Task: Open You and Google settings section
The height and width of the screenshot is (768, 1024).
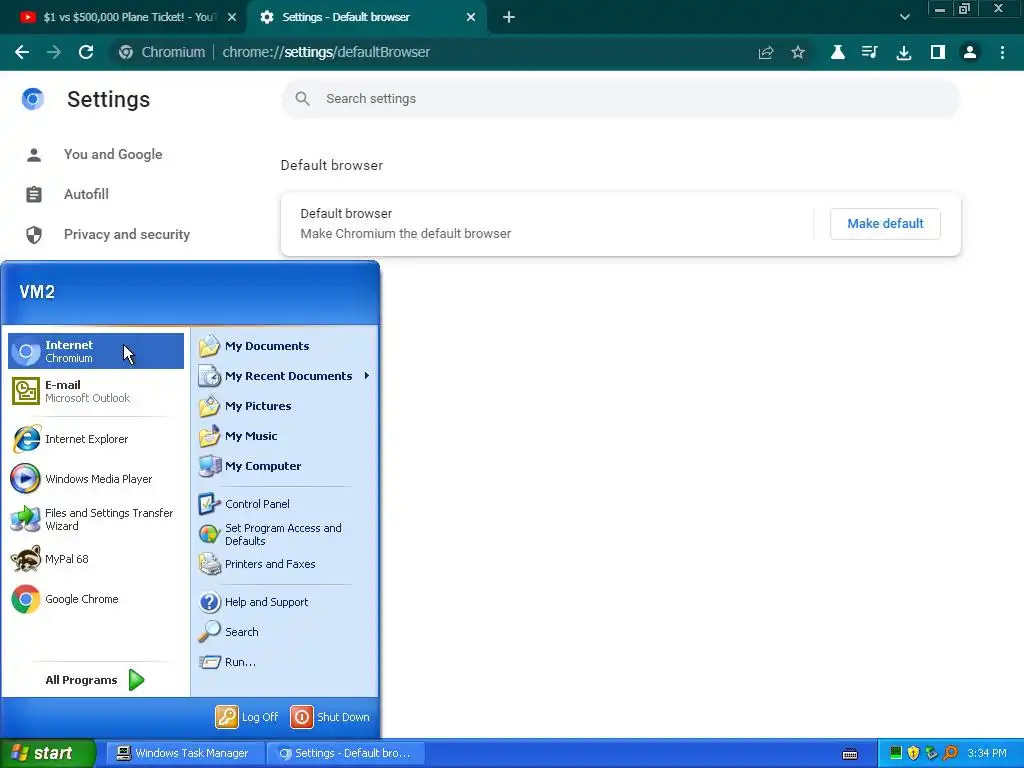Action: tap(112, 155)
